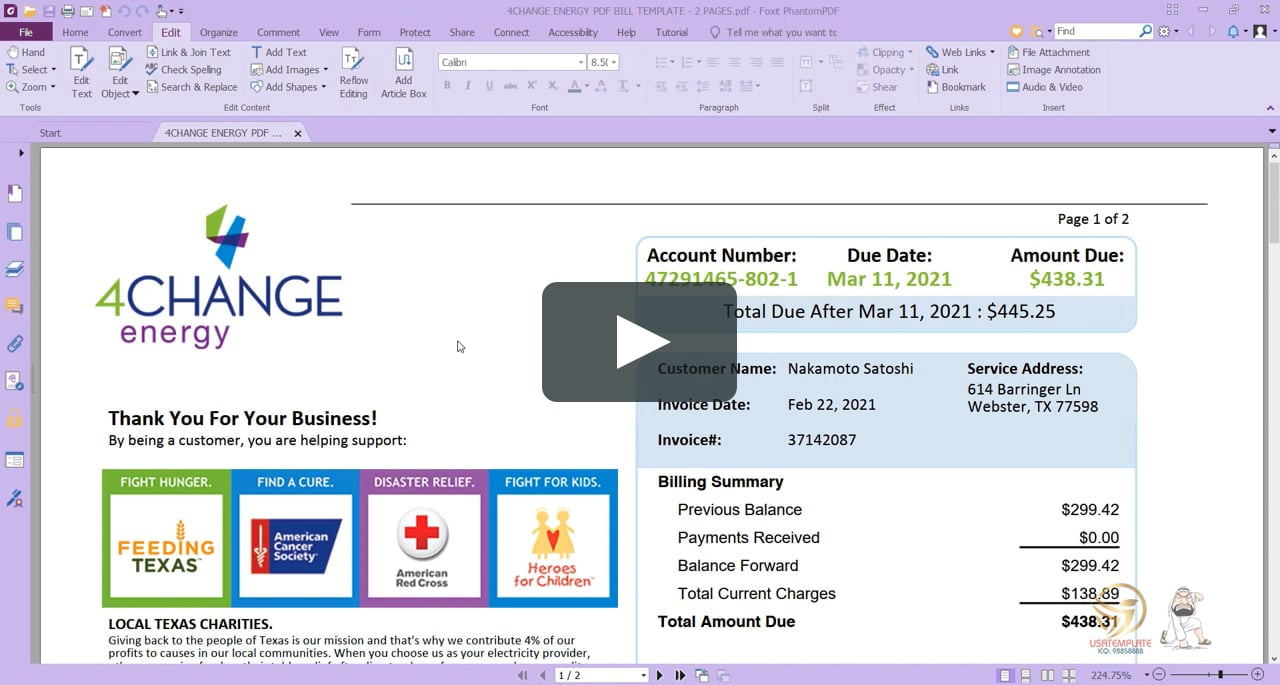Enable single page view mode

tap(1005, 676)
